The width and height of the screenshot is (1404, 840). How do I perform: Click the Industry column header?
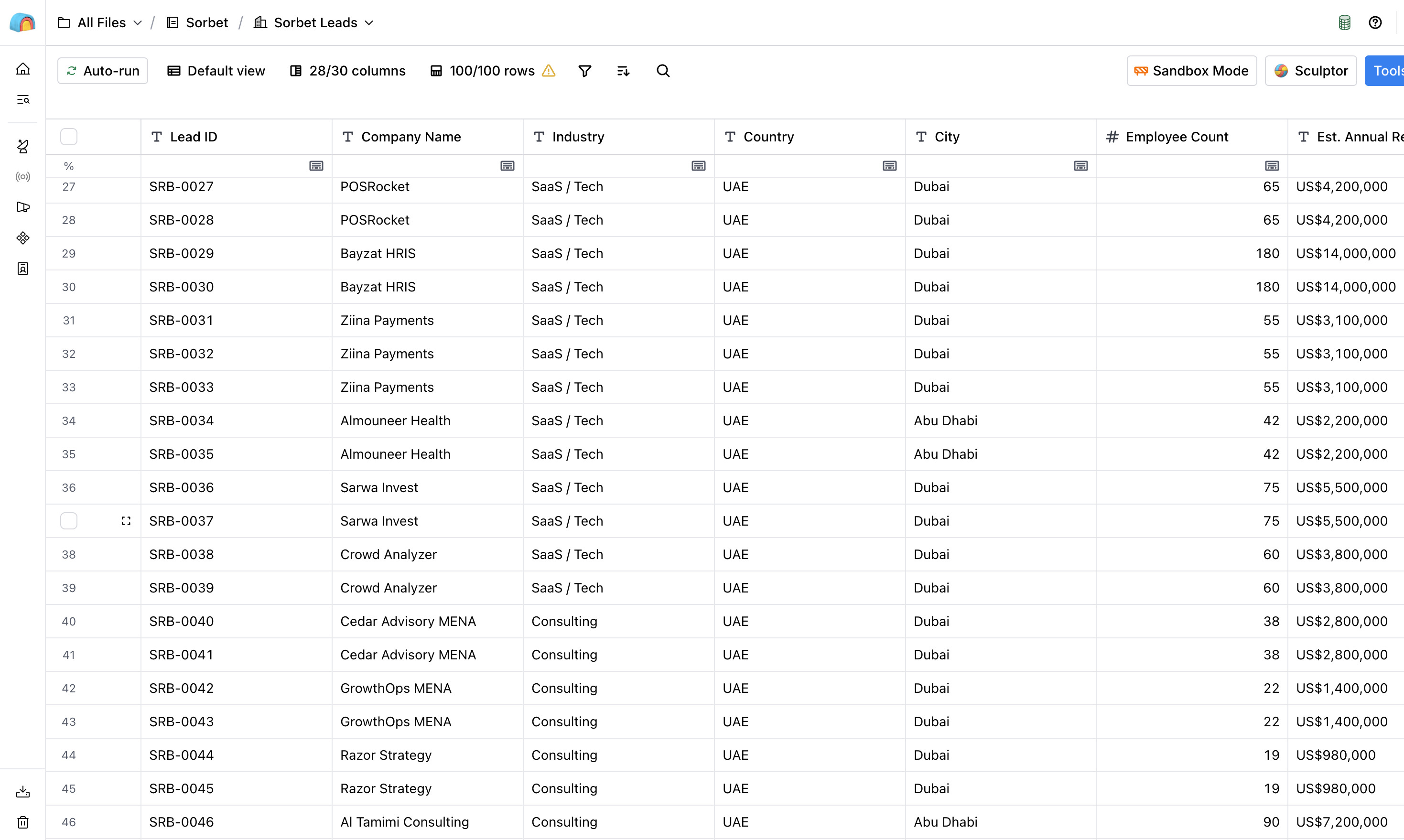pos(619,136)
